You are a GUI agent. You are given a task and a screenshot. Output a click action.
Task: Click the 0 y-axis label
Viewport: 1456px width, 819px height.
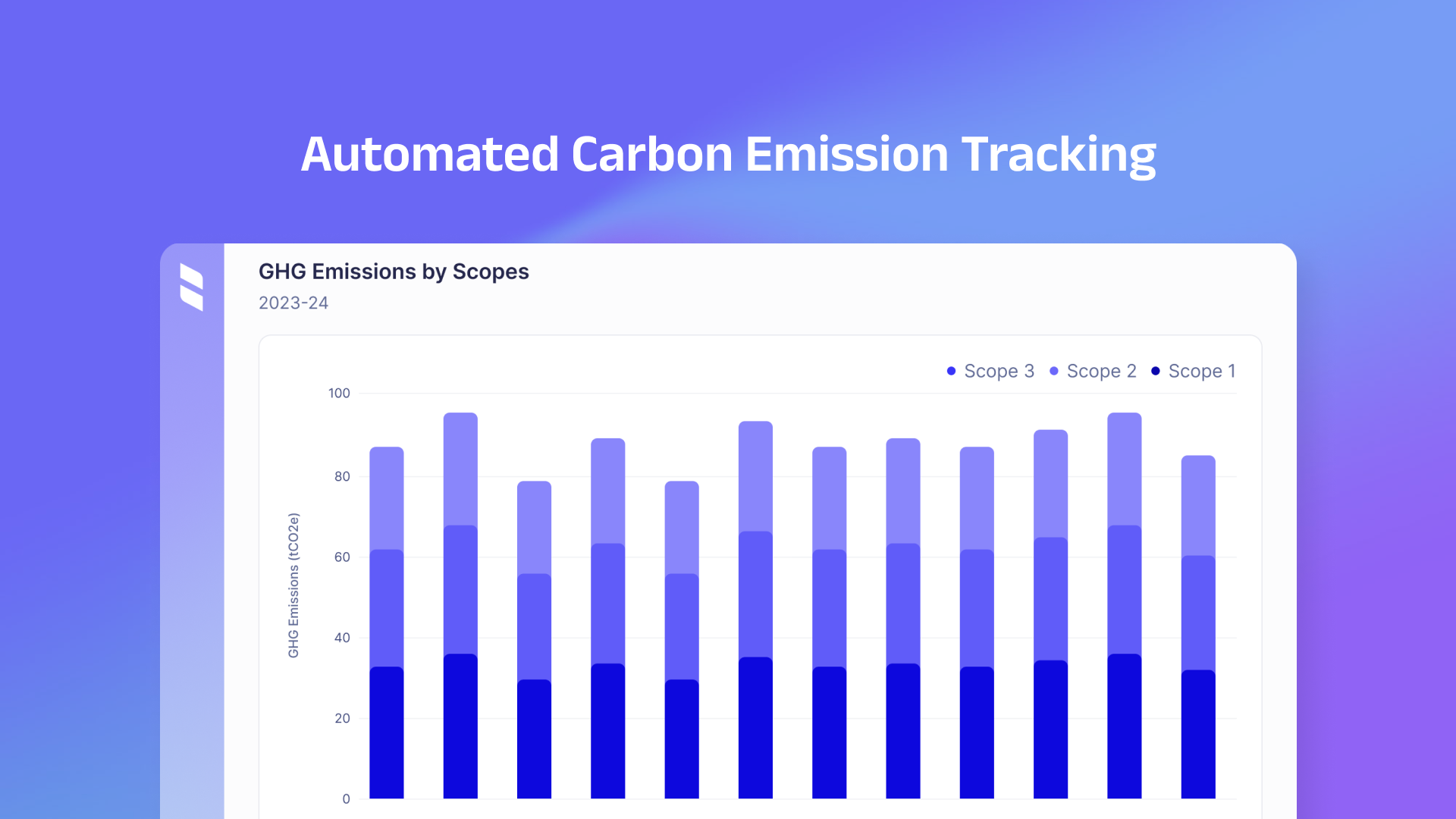pyautogui.click(x=346, y=799)
